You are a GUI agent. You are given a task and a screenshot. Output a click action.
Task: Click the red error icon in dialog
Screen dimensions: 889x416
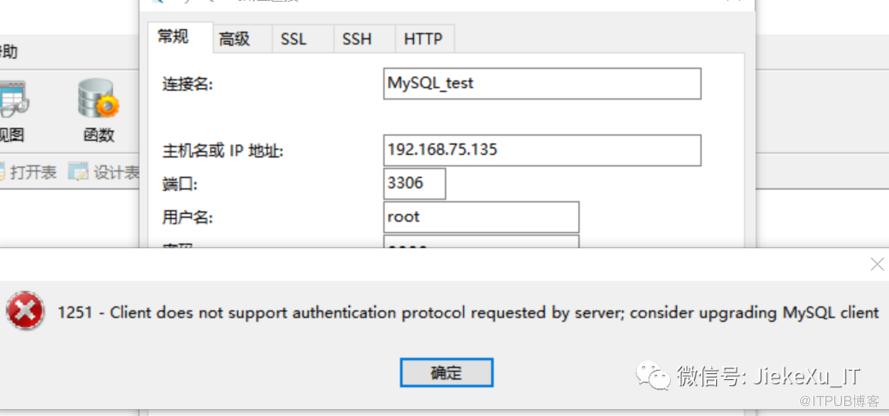[x=24, y=312]
